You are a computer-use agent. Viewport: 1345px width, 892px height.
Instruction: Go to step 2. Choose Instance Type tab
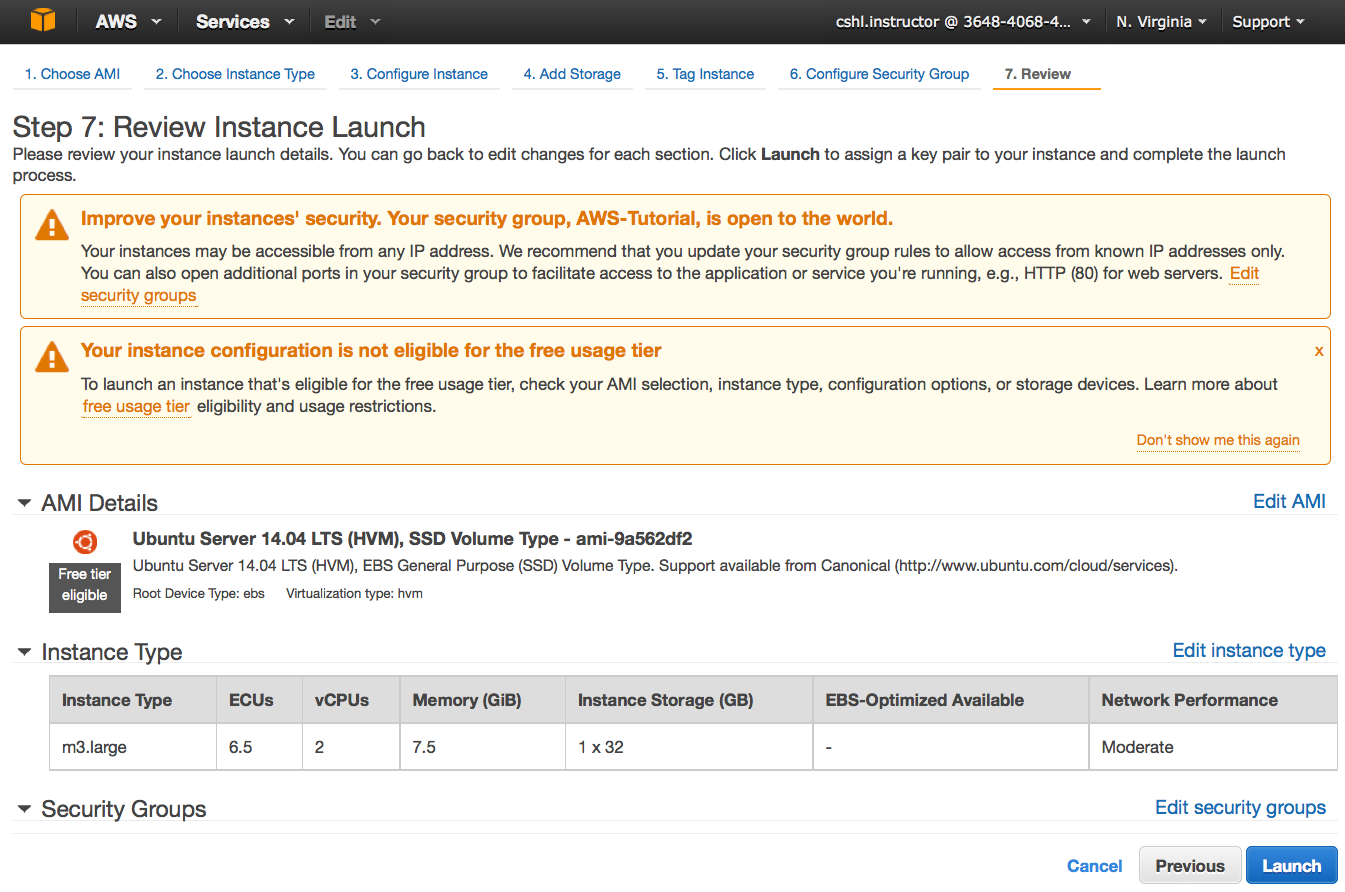pos(235,74)
